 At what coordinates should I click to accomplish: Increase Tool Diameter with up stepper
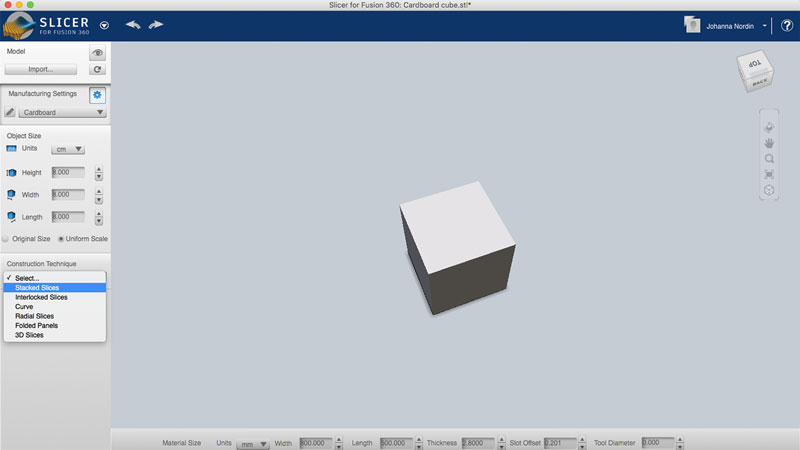pos(680,439)
